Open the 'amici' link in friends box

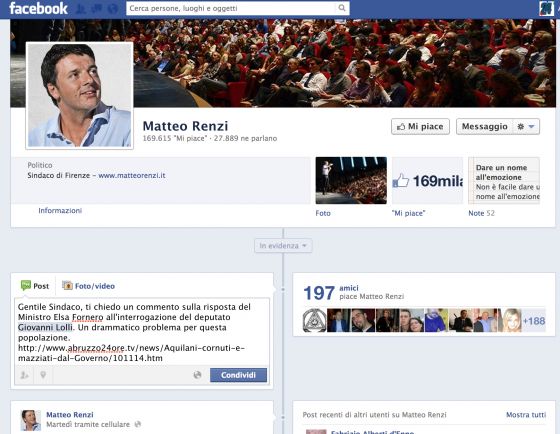(349, 288)
